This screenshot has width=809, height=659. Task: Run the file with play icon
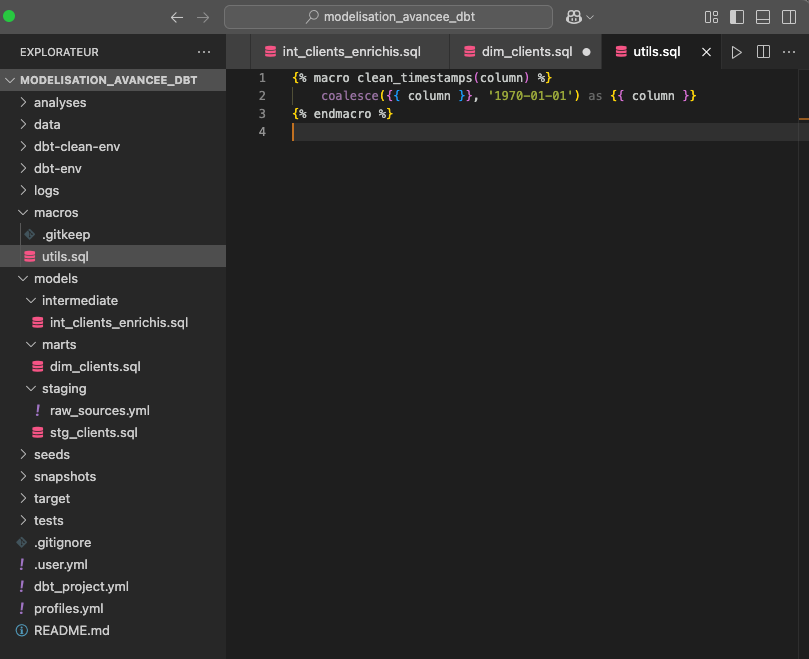[737, 52]
